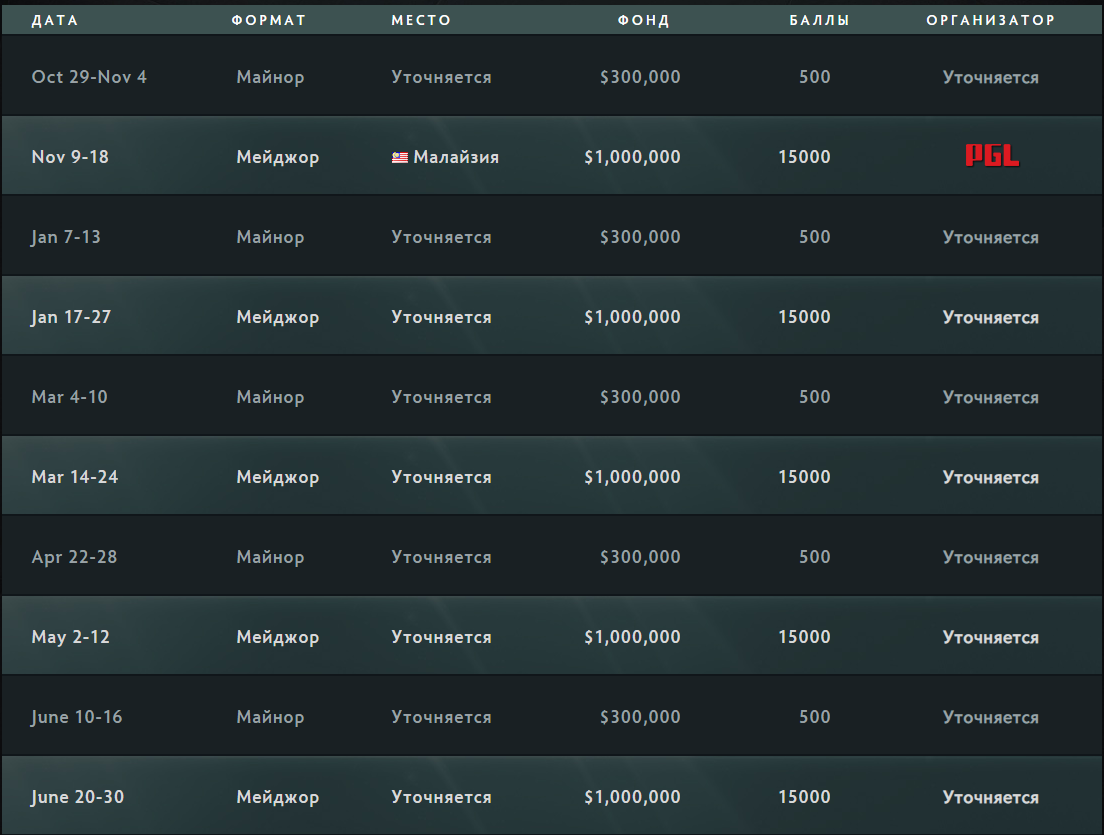Select the ФОРМАТ column header
1104x835 pixels.
click(269, 20)
